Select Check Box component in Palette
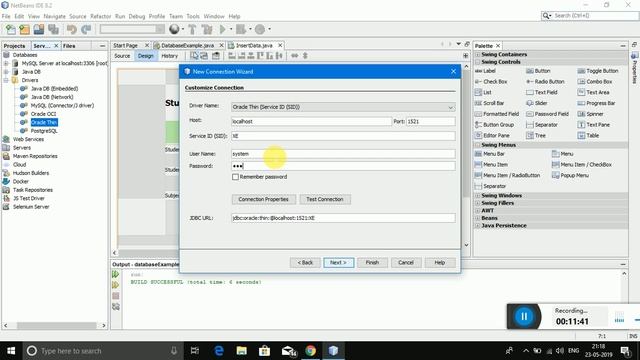The width and height of the screenshot is (640, 360). coord(491,82)
